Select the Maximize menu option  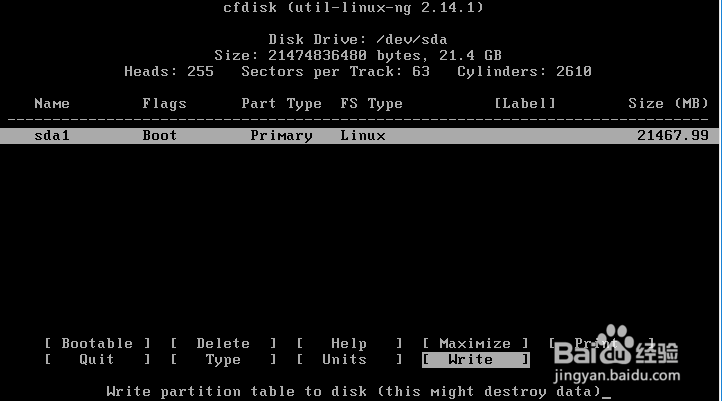tap(475, 343)
